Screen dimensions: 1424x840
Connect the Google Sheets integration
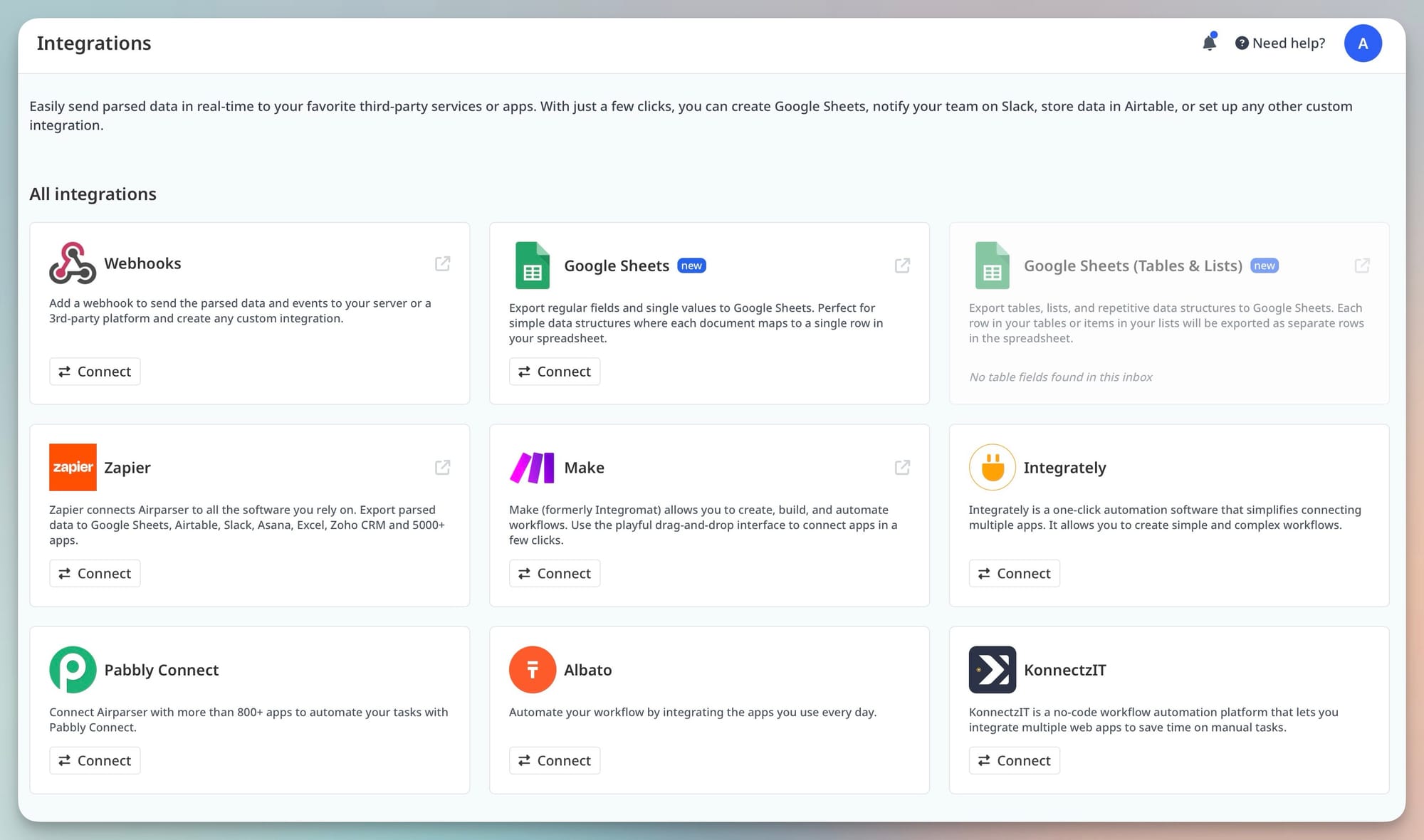555,372
